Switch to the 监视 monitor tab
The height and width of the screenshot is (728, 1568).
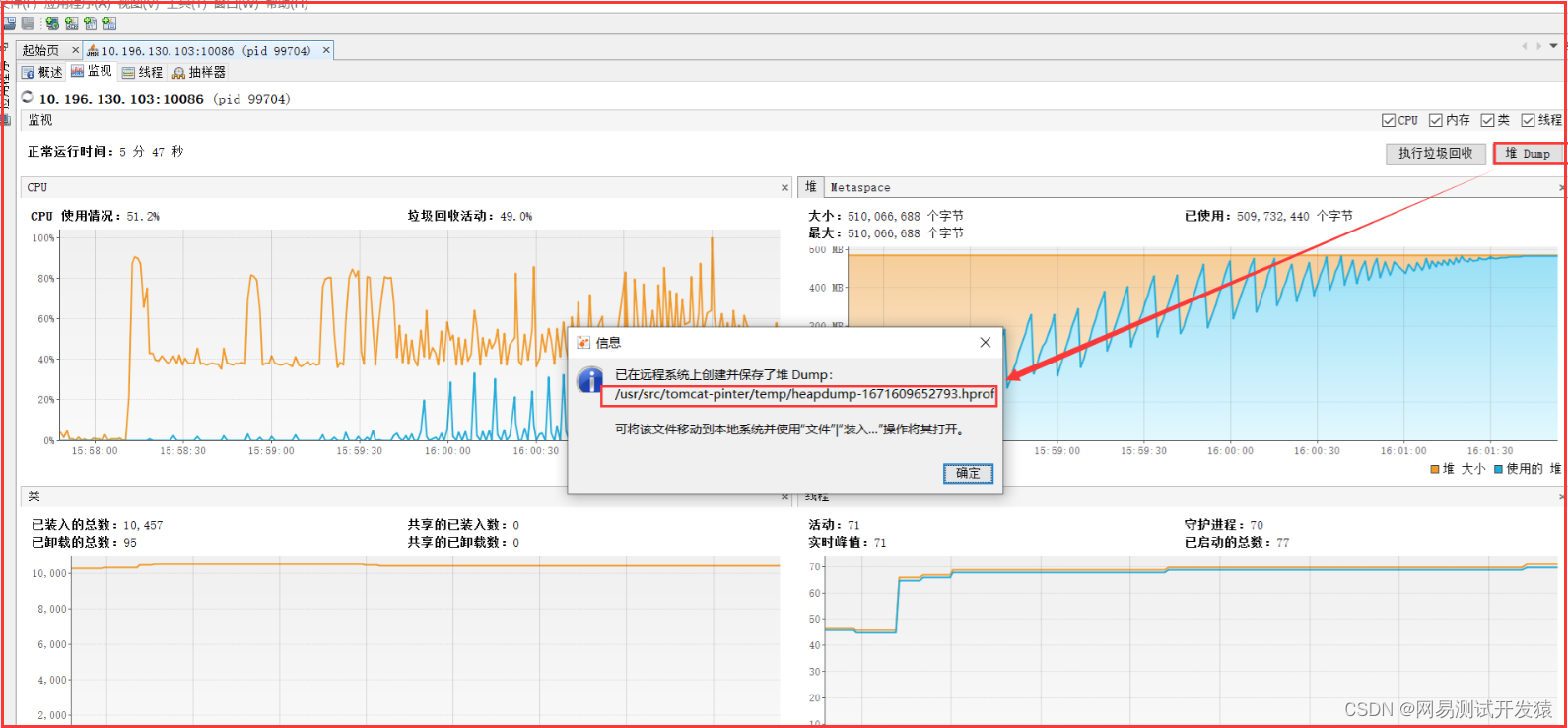[91, 71]
